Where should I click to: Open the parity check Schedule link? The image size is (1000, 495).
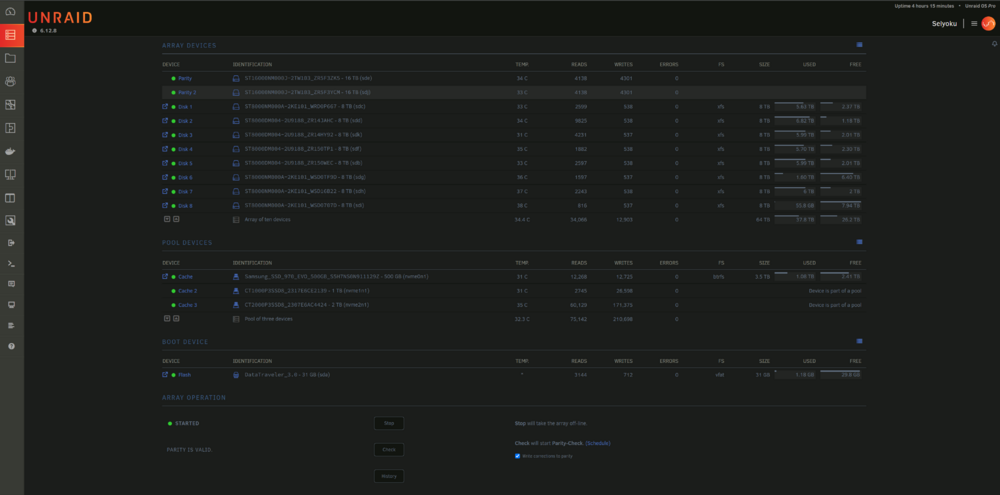[598, 443]
